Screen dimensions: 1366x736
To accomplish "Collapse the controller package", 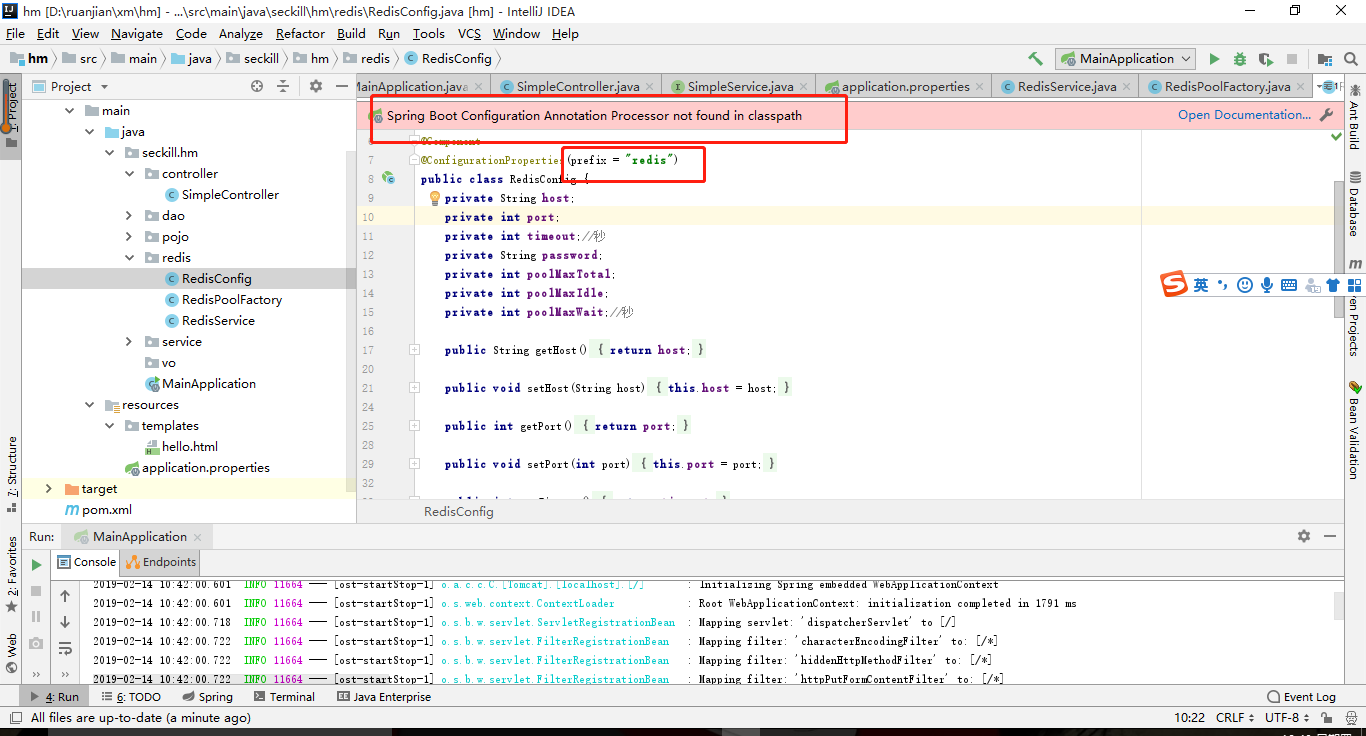I will point(130,174).
